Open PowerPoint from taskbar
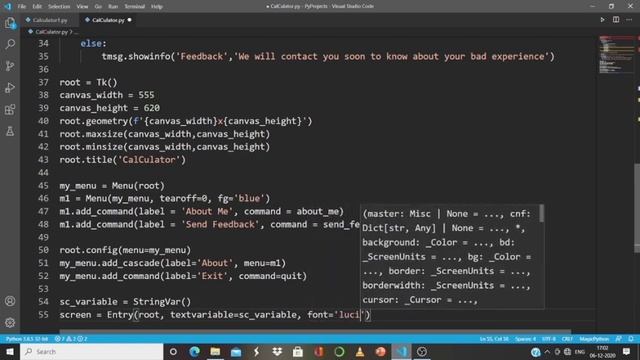The image size is (640, 360). [x=381, y=351]
